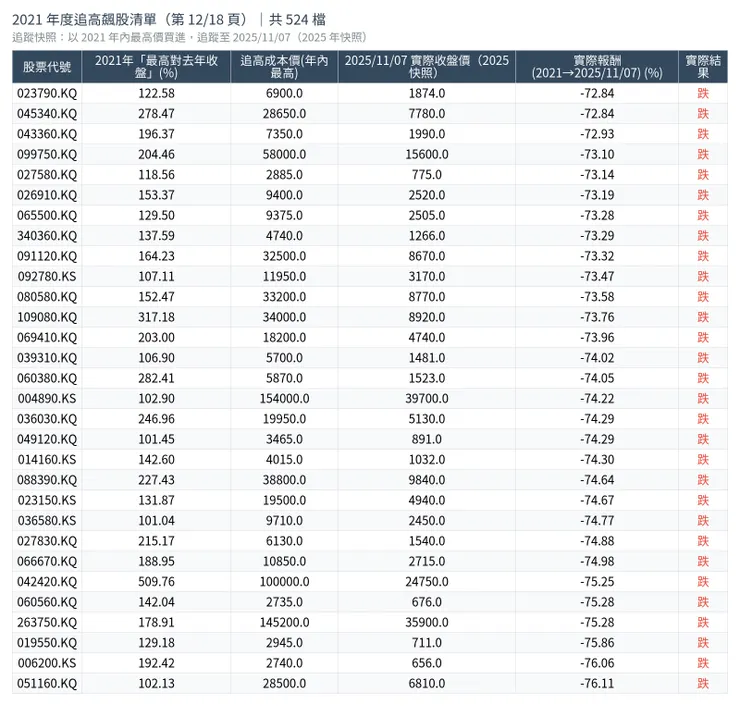Select stock code 065500.KQ
Viewport: 740px width, 706px height.
(47, 215)
